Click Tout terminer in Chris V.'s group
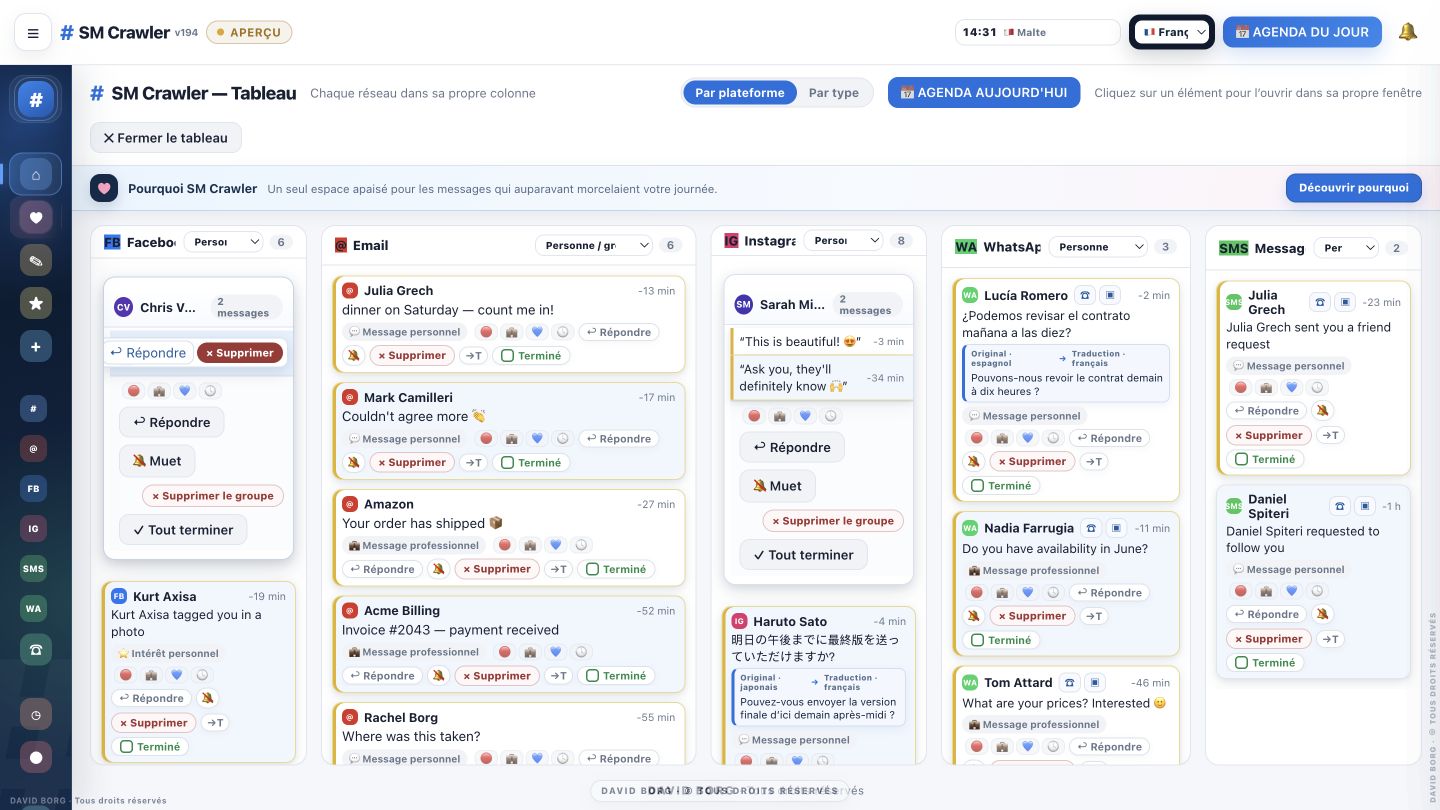 pyautogui.click(x=183, y=530)
